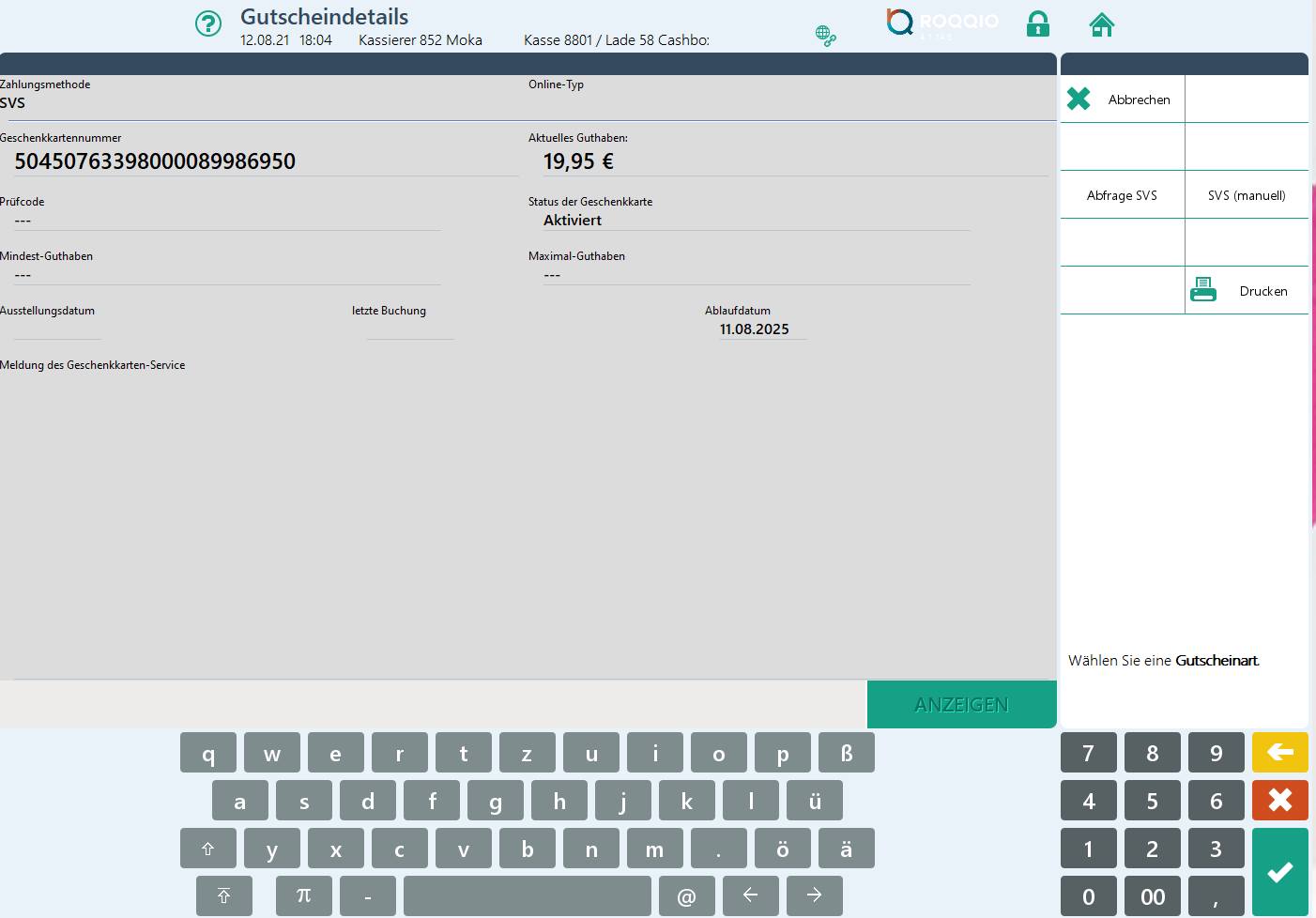The height and width of the screenshot is (918, 1316).
Task: Confirm with the green checkmark key
Action: pyautogui.click(x=1279, y=872)
